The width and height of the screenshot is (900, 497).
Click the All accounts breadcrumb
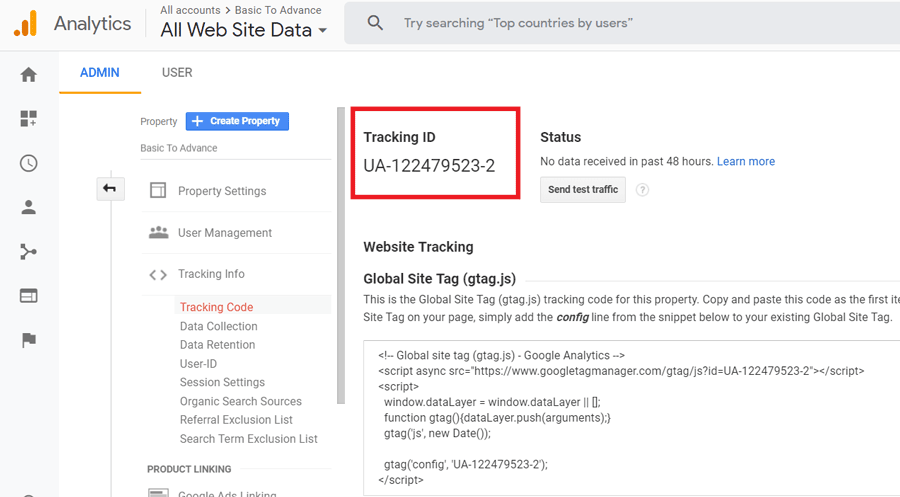click(x=190, y=10)
